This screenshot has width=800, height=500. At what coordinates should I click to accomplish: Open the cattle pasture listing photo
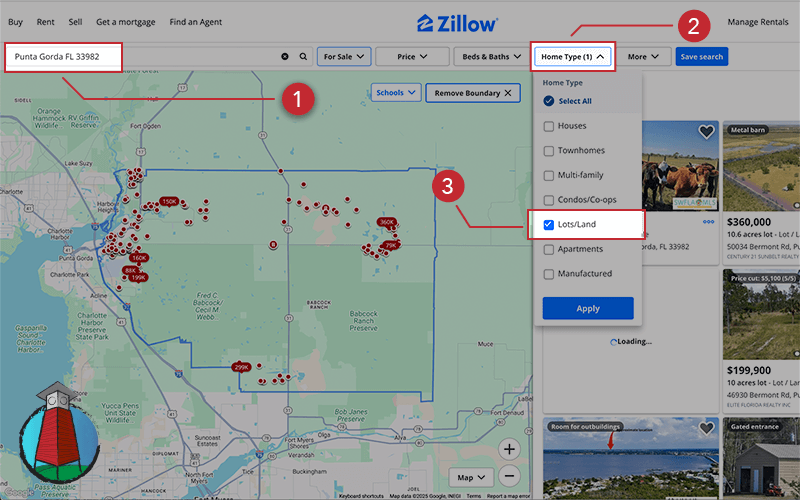click(680, 166)
